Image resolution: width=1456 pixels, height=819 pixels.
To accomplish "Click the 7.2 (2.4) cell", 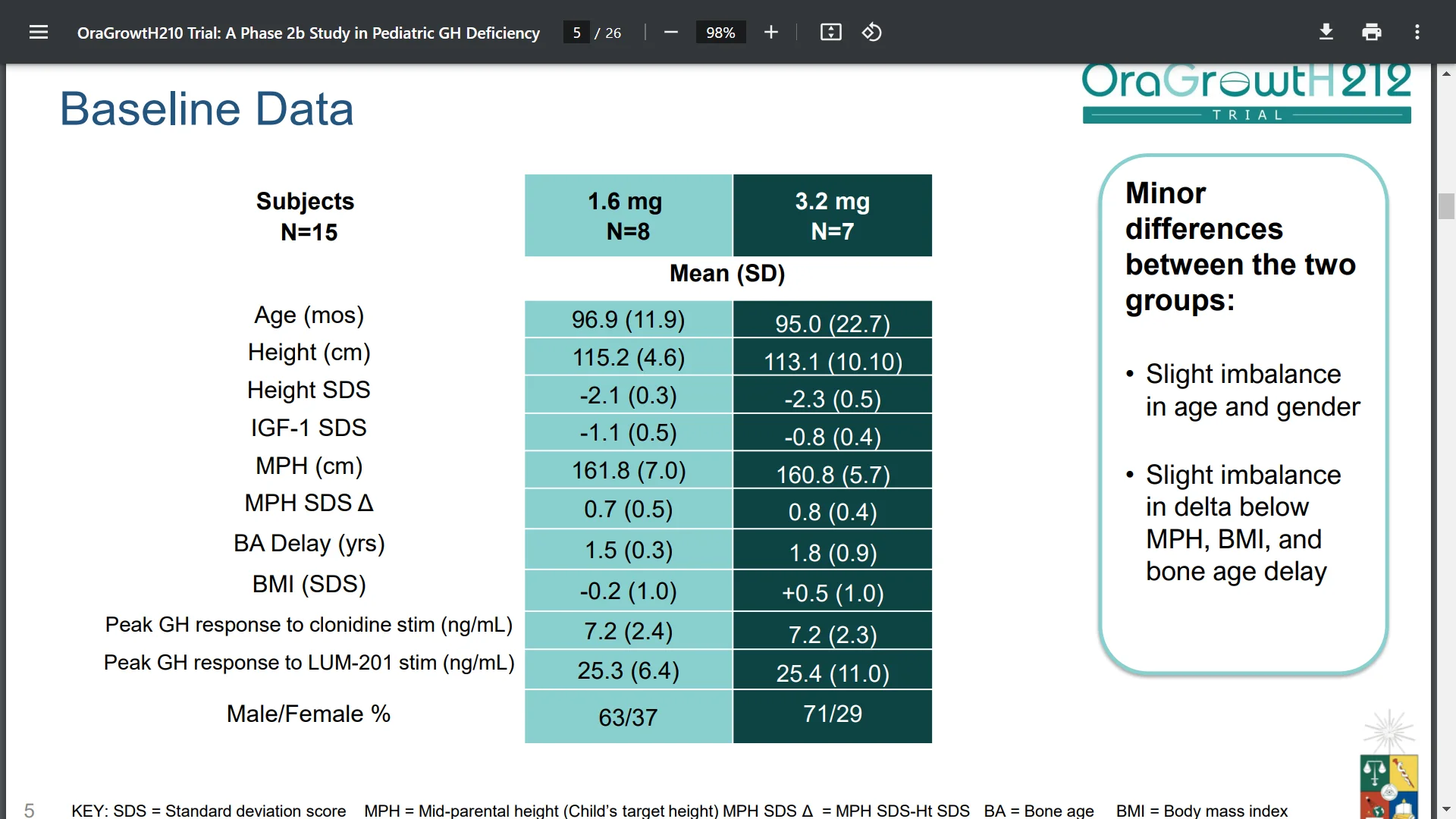I will click(628, 631).
